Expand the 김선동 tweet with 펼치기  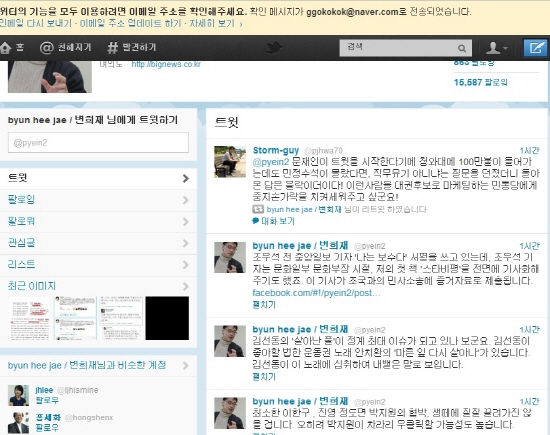264,377
